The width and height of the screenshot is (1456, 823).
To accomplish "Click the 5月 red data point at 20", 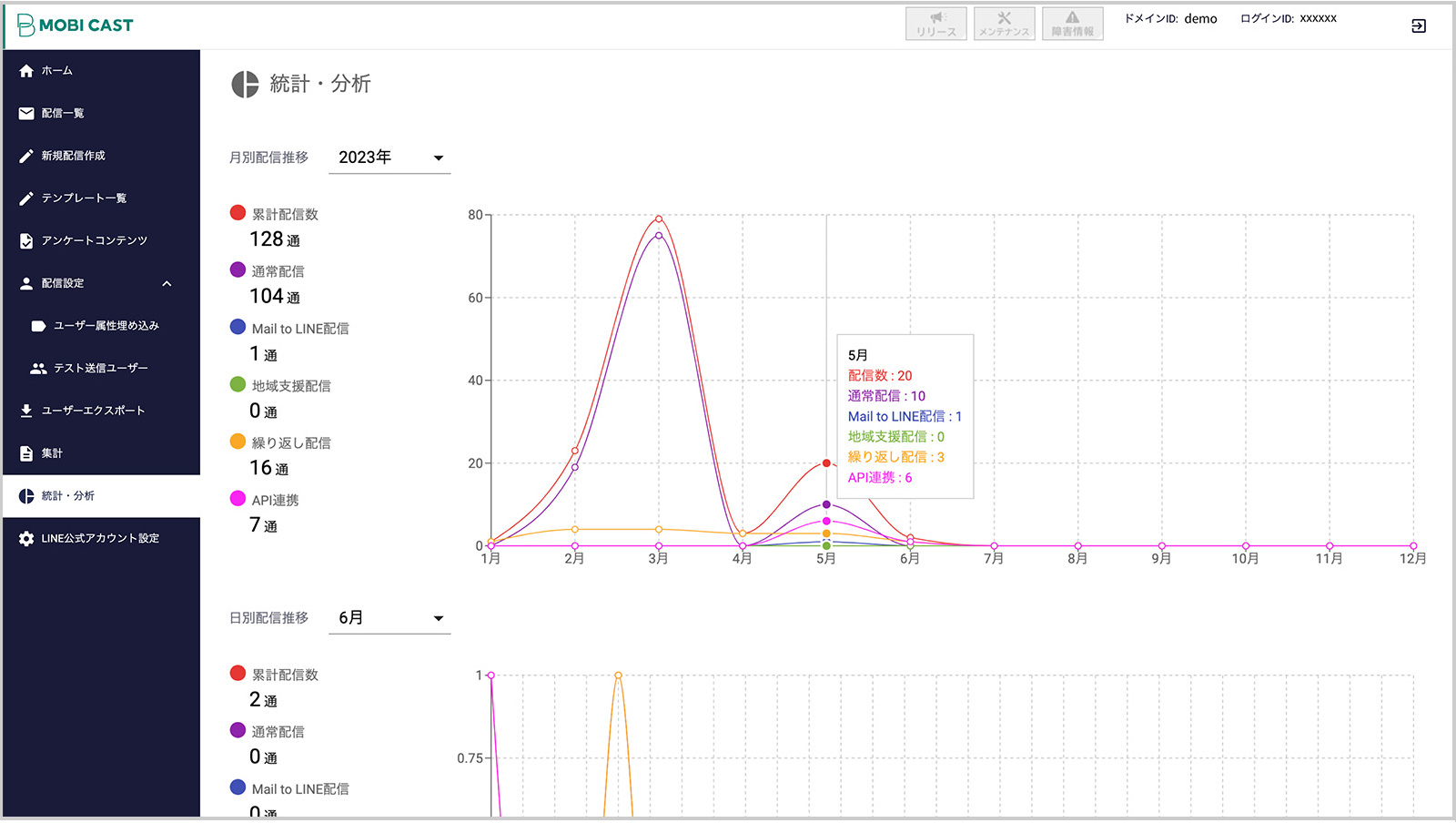I will click(826, 463).
